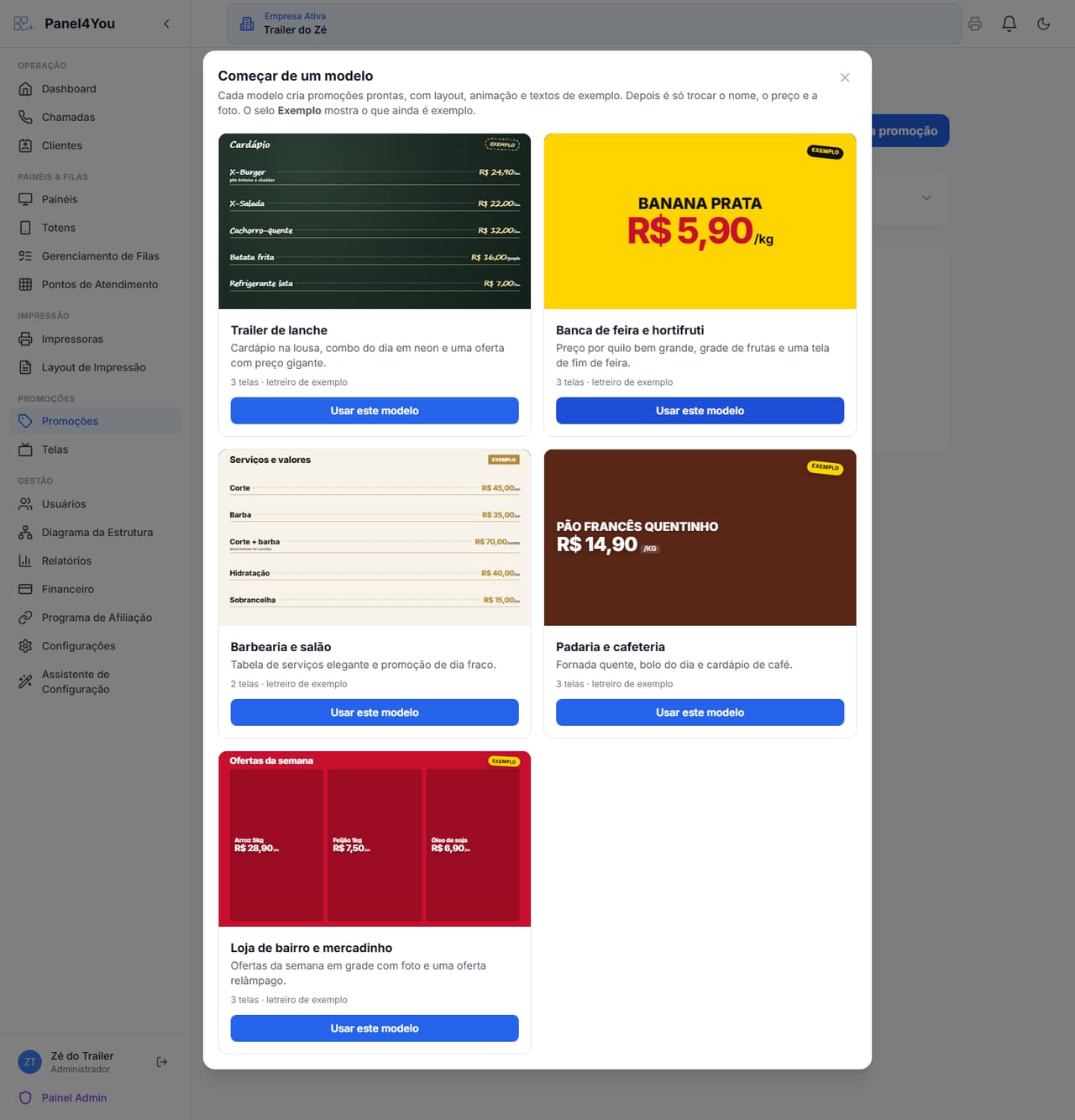Close the Começar de um modelo dialog
The width and height of the screenshot is (1075, 1120).
pyautogui.click(x=845, y=77)
